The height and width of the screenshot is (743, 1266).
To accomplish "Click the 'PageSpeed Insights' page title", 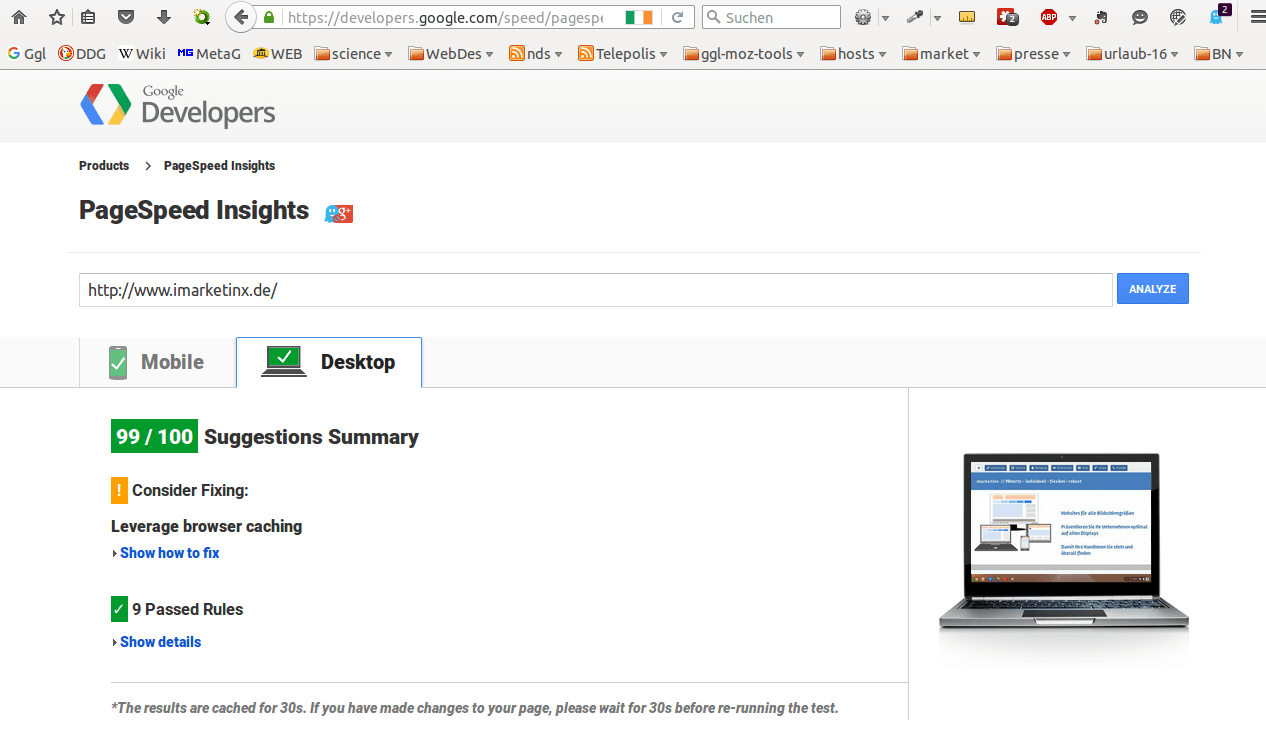I will 194,210.
